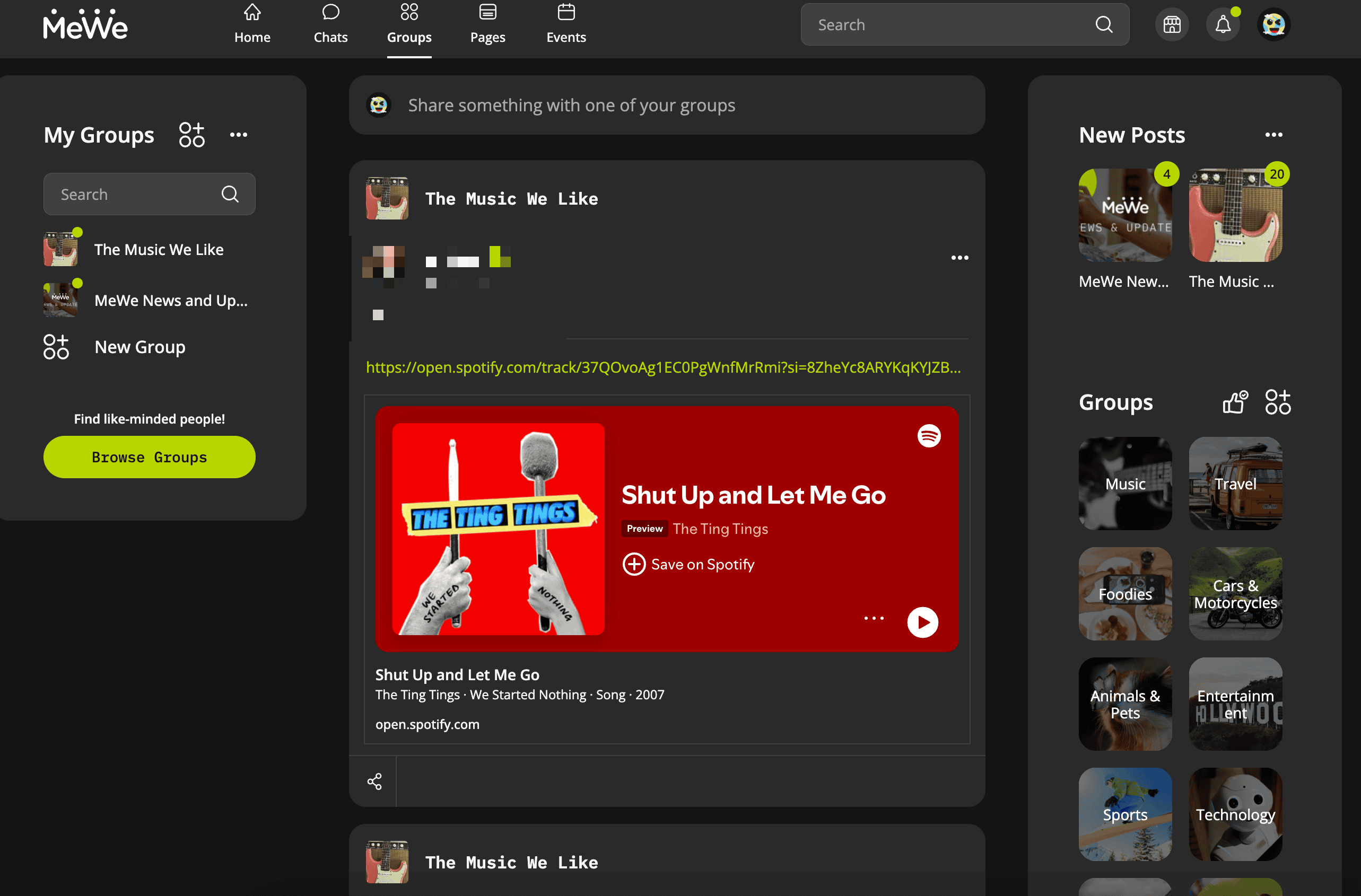
Task: Open the profile avatar menu
Action: coord(1273,24)
